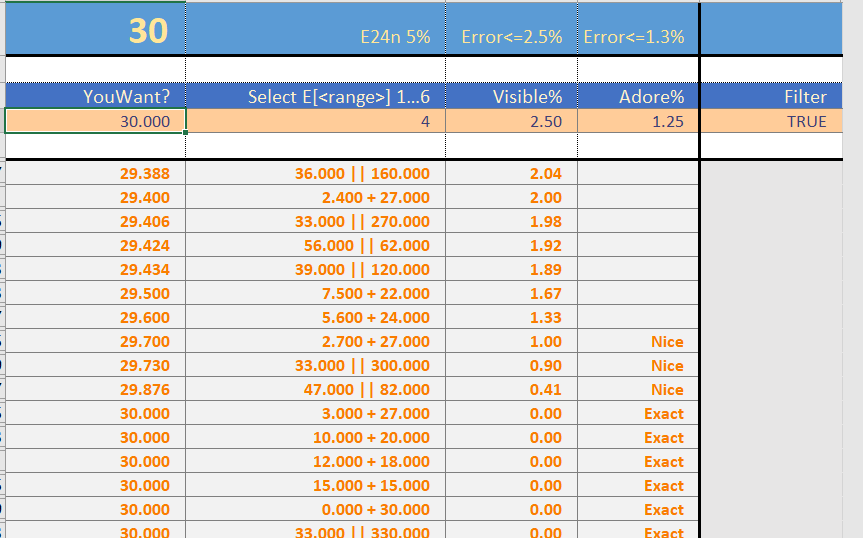Click the Error<=1.3% cell
Image resolution: width=863 pixels, height=538 pixels.
pyautogui.click(x=638, y=29)
